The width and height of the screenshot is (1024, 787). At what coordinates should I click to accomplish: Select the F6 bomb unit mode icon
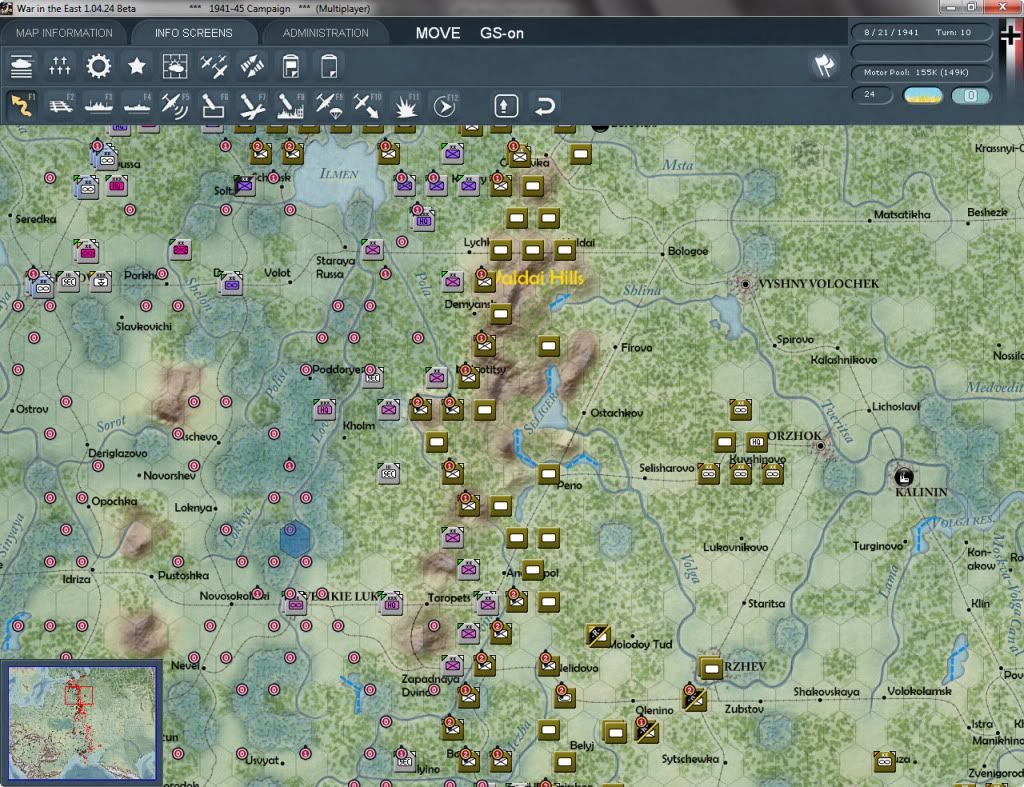(x=214, y=106)
